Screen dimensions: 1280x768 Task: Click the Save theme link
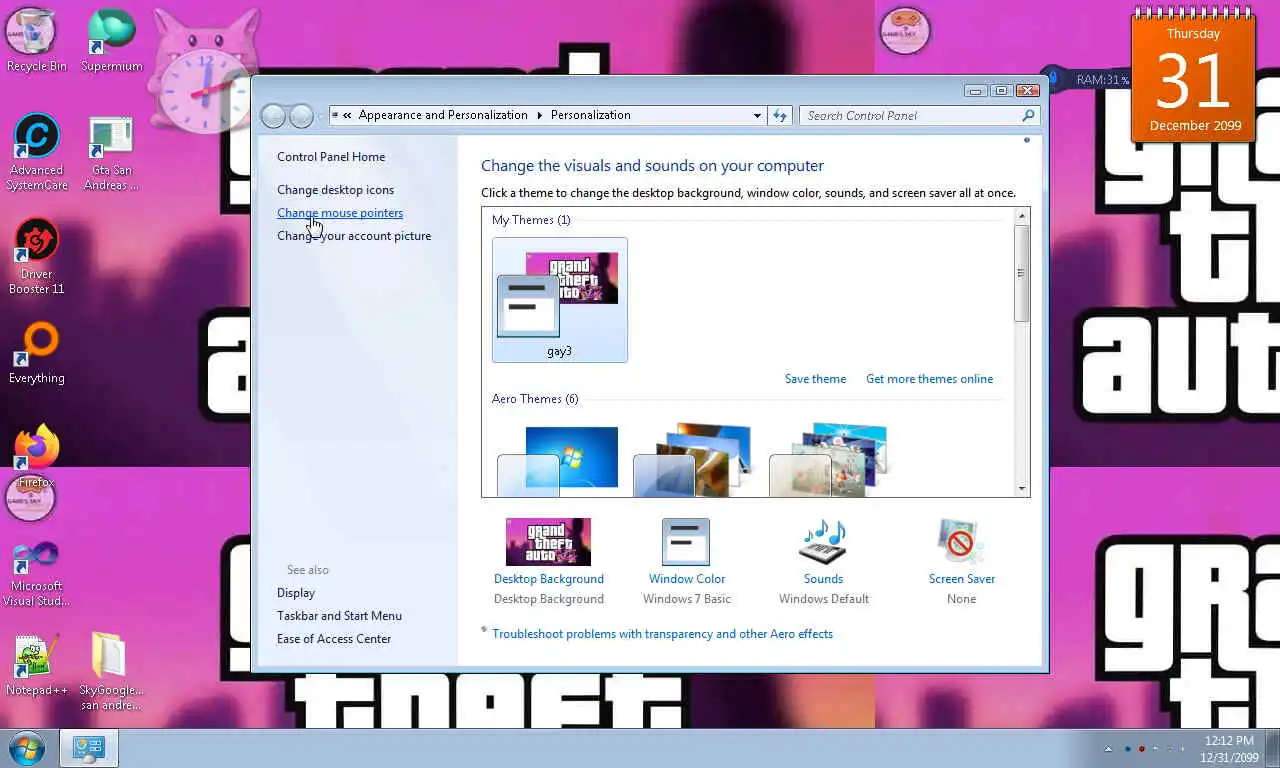pos(815,379)
